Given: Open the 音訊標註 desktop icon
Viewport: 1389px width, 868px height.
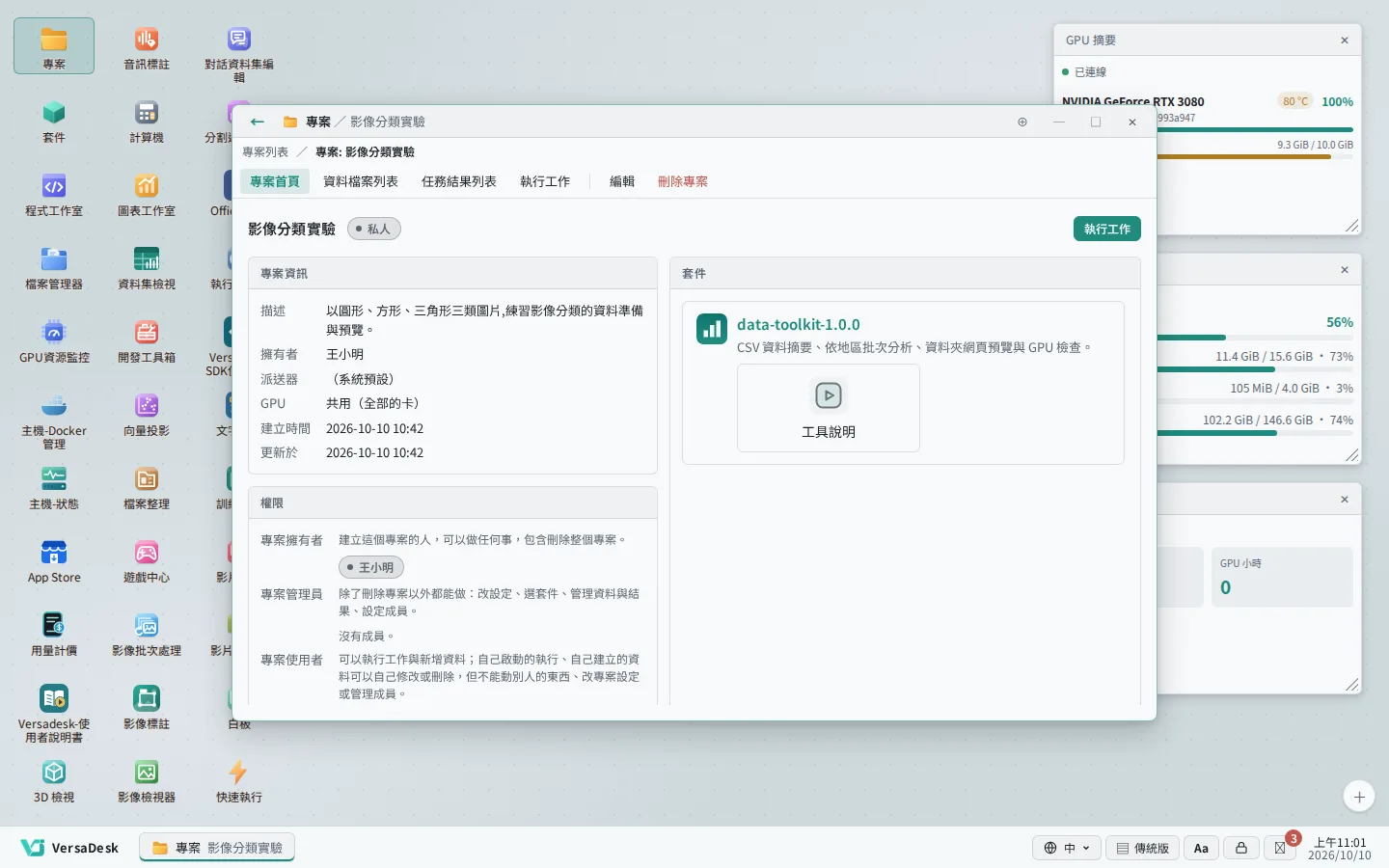Looking at the screenshot, I should pos(147,47).
